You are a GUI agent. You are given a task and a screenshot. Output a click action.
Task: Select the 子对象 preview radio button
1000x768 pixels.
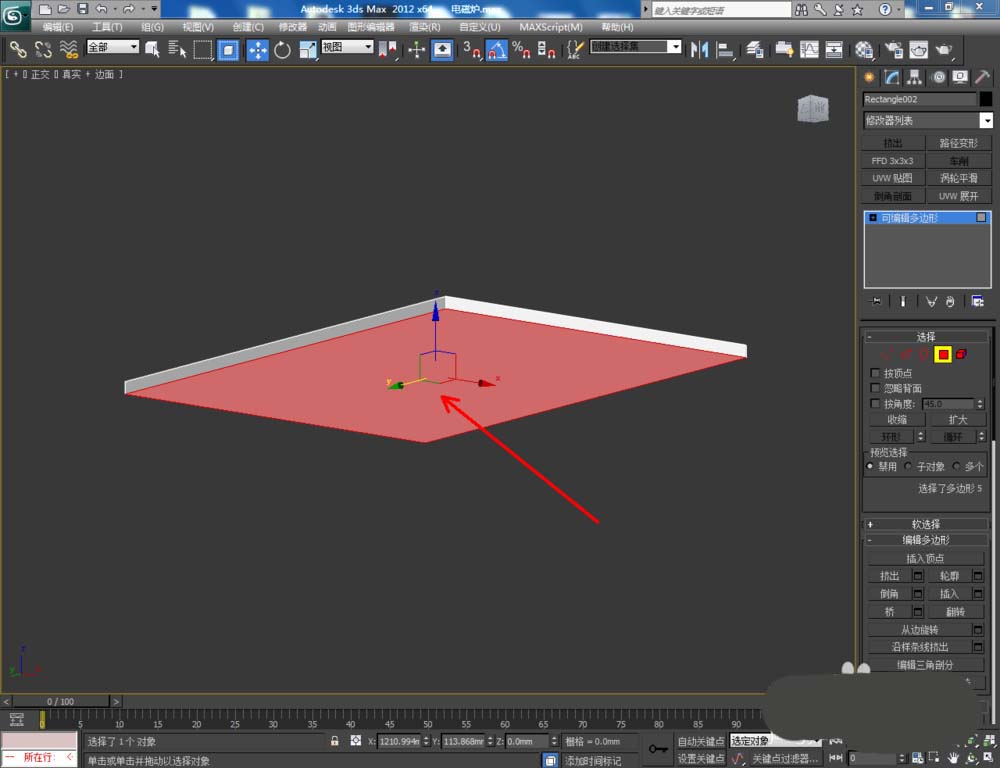(908, 466)
